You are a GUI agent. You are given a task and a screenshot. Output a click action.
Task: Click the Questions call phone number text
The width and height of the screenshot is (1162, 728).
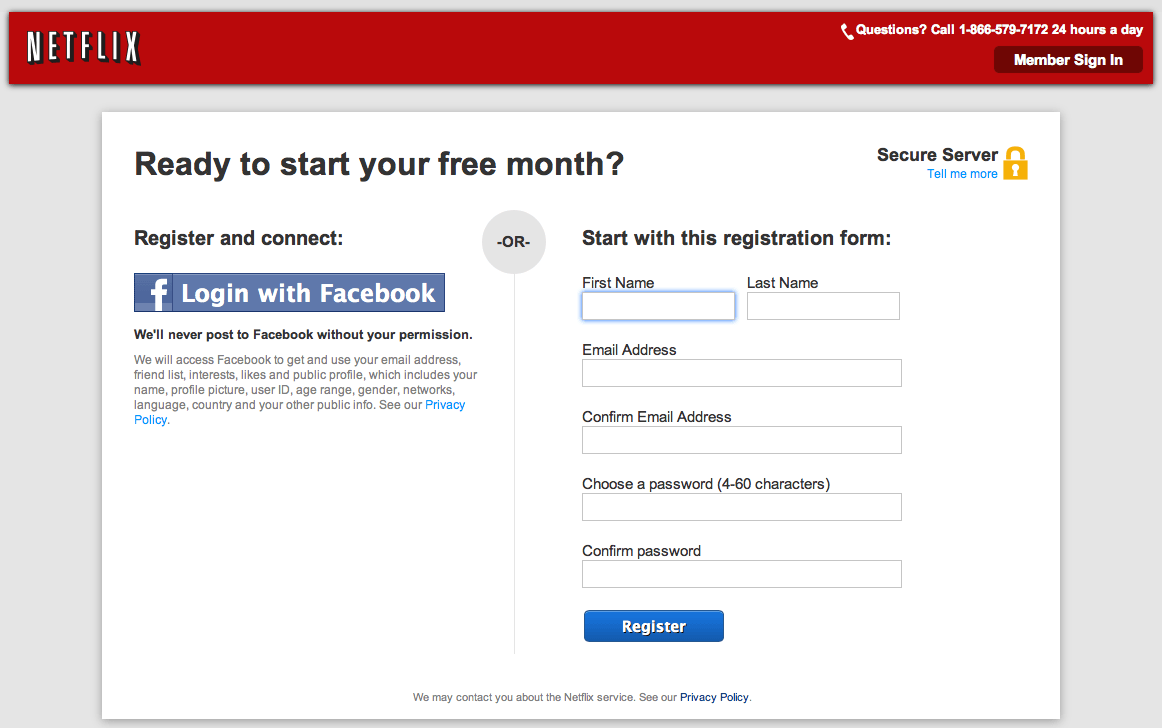click(x=999, y=30)
